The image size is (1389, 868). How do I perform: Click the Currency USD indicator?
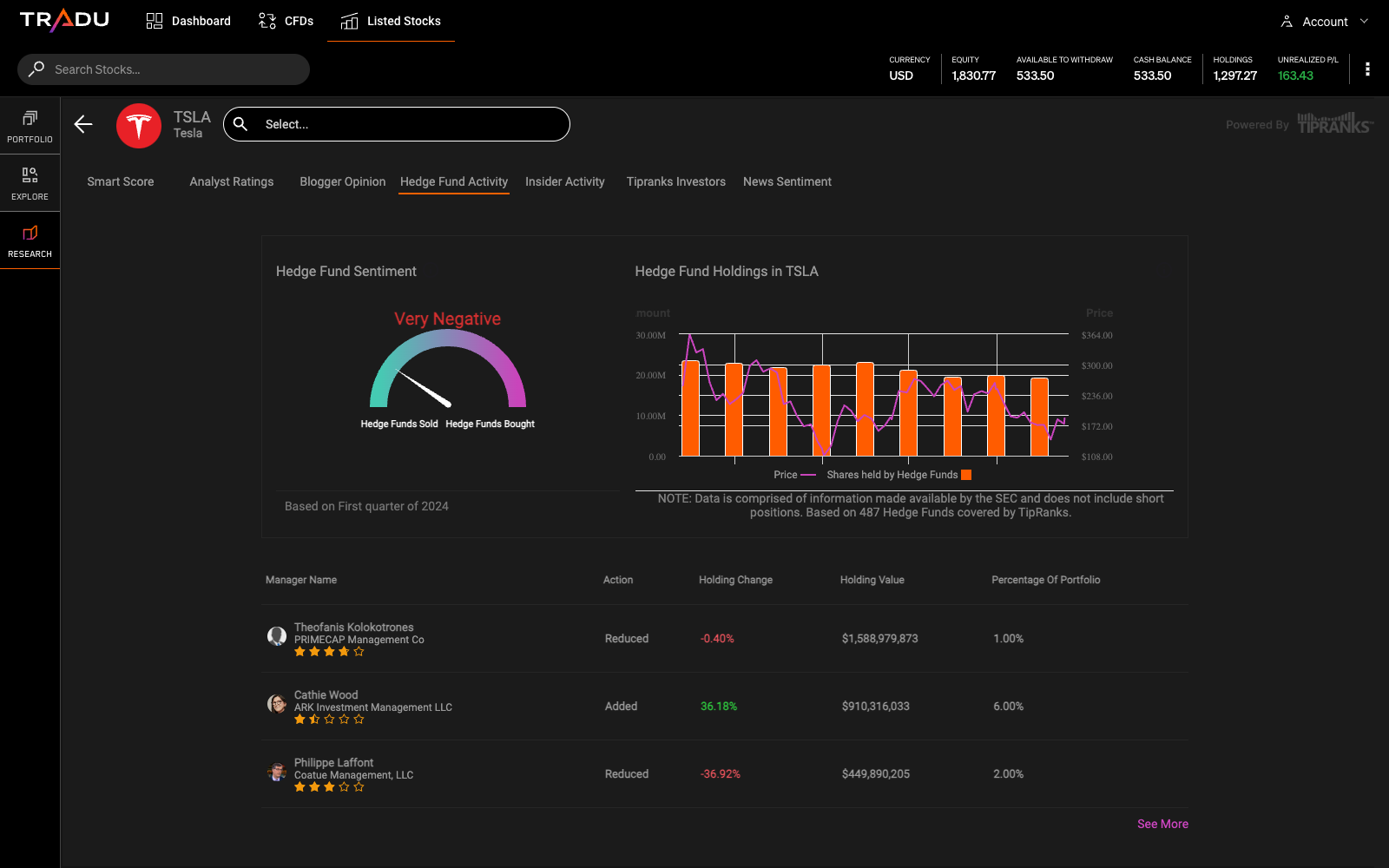tap(901, 76)
